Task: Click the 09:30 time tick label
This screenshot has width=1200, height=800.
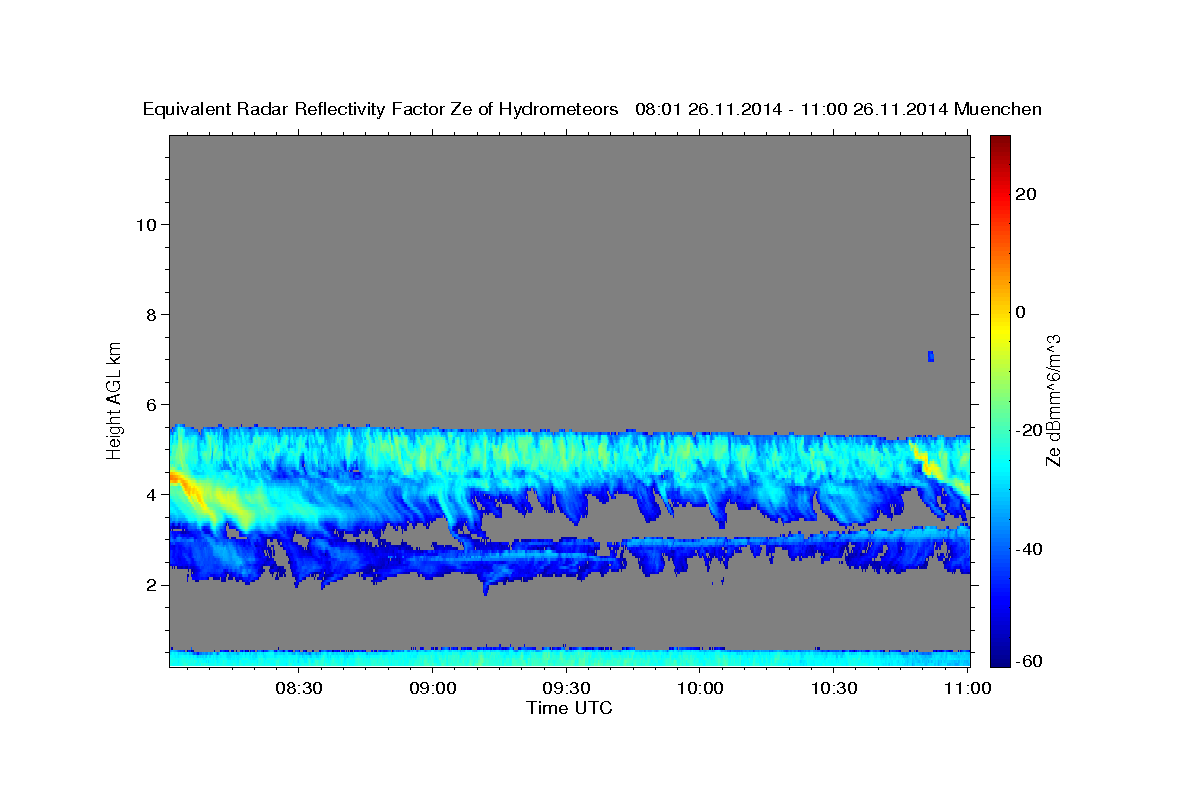Action: (x=567, y=689)
